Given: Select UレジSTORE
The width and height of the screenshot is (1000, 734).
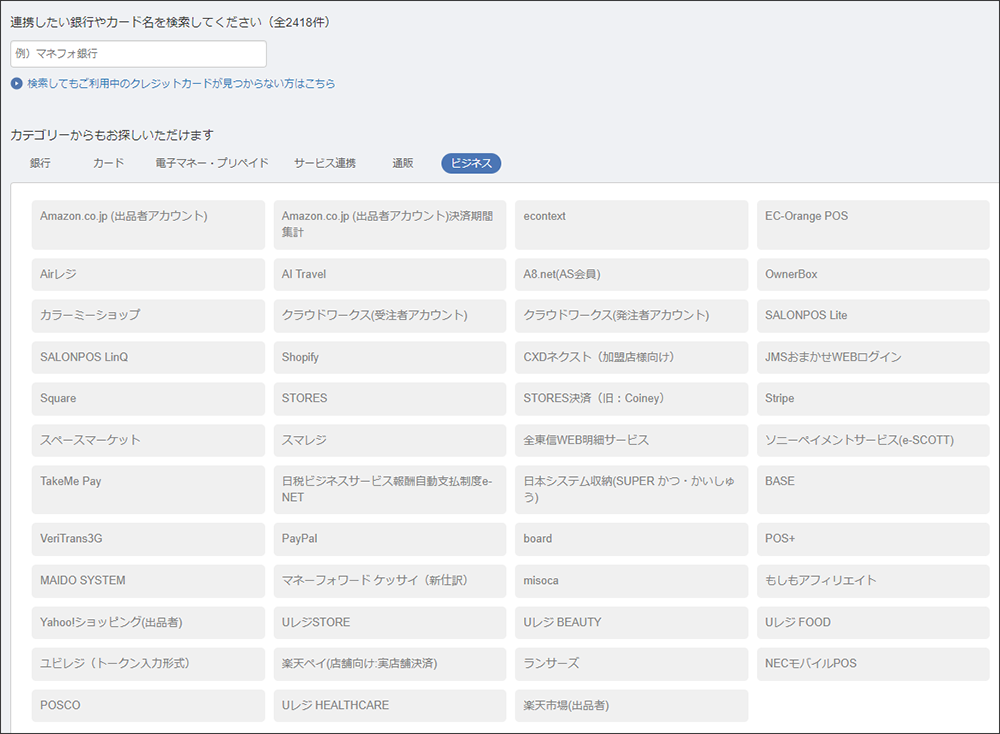Looking at the screenshot, I should (x=390, y=622).
